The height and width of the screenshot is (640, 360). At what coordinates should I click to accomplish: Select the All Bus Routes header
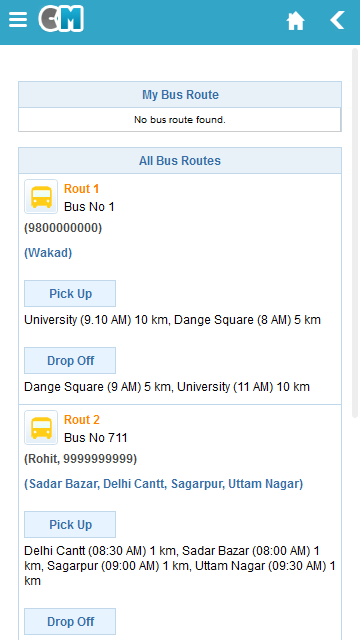coord(180,161)
